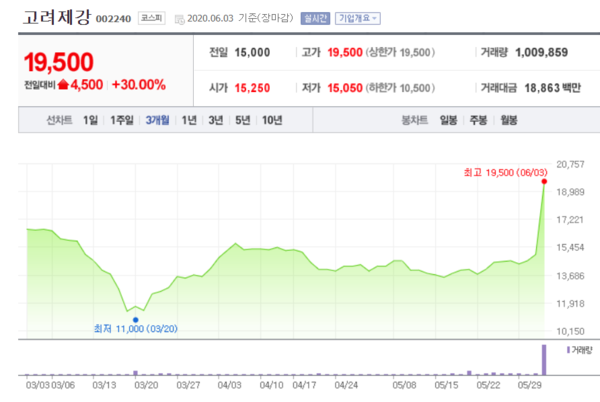Viewport: 600px width, 402px height.
Task: Select the 1주일 line chart tab
Action: tap(122, 120)
